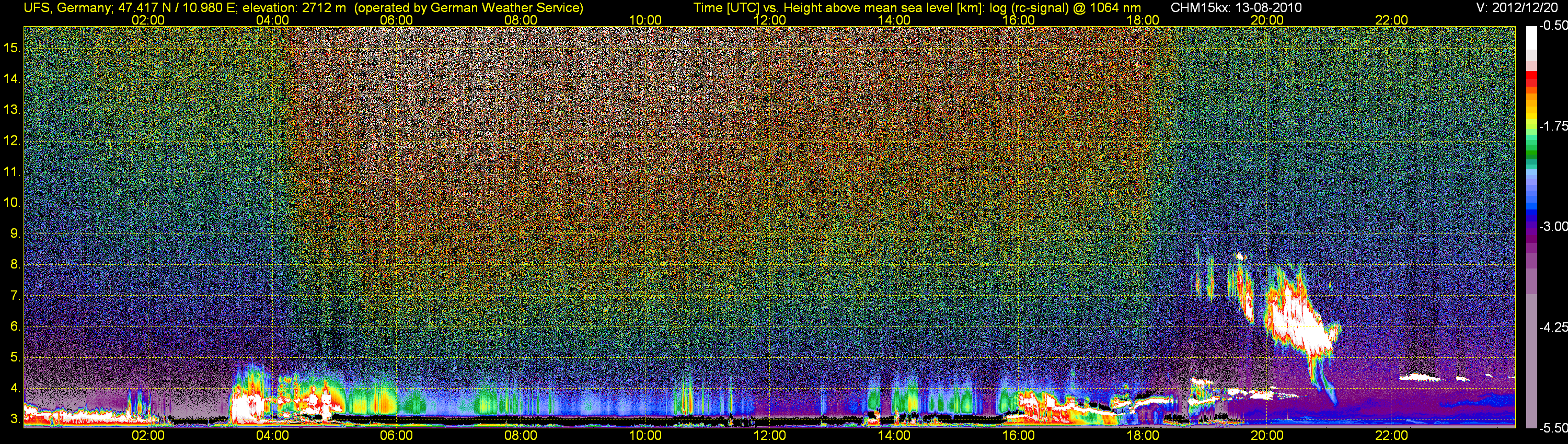
Task: Click the 08:00 label on lower time axis
Action: 521,436
